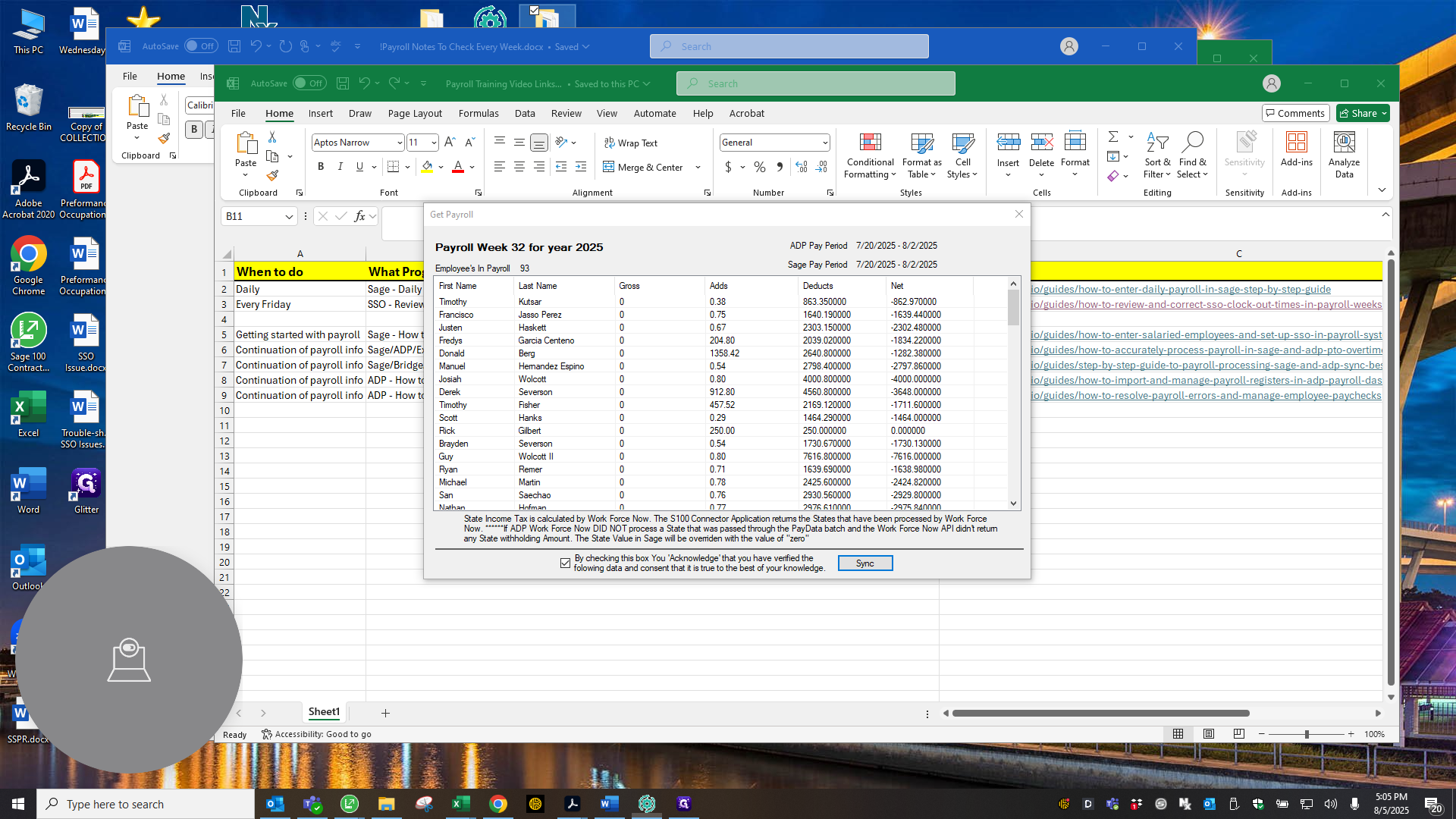Click the red font color button
This screenshot has height=819, width=1456.
tap(457, 167)
